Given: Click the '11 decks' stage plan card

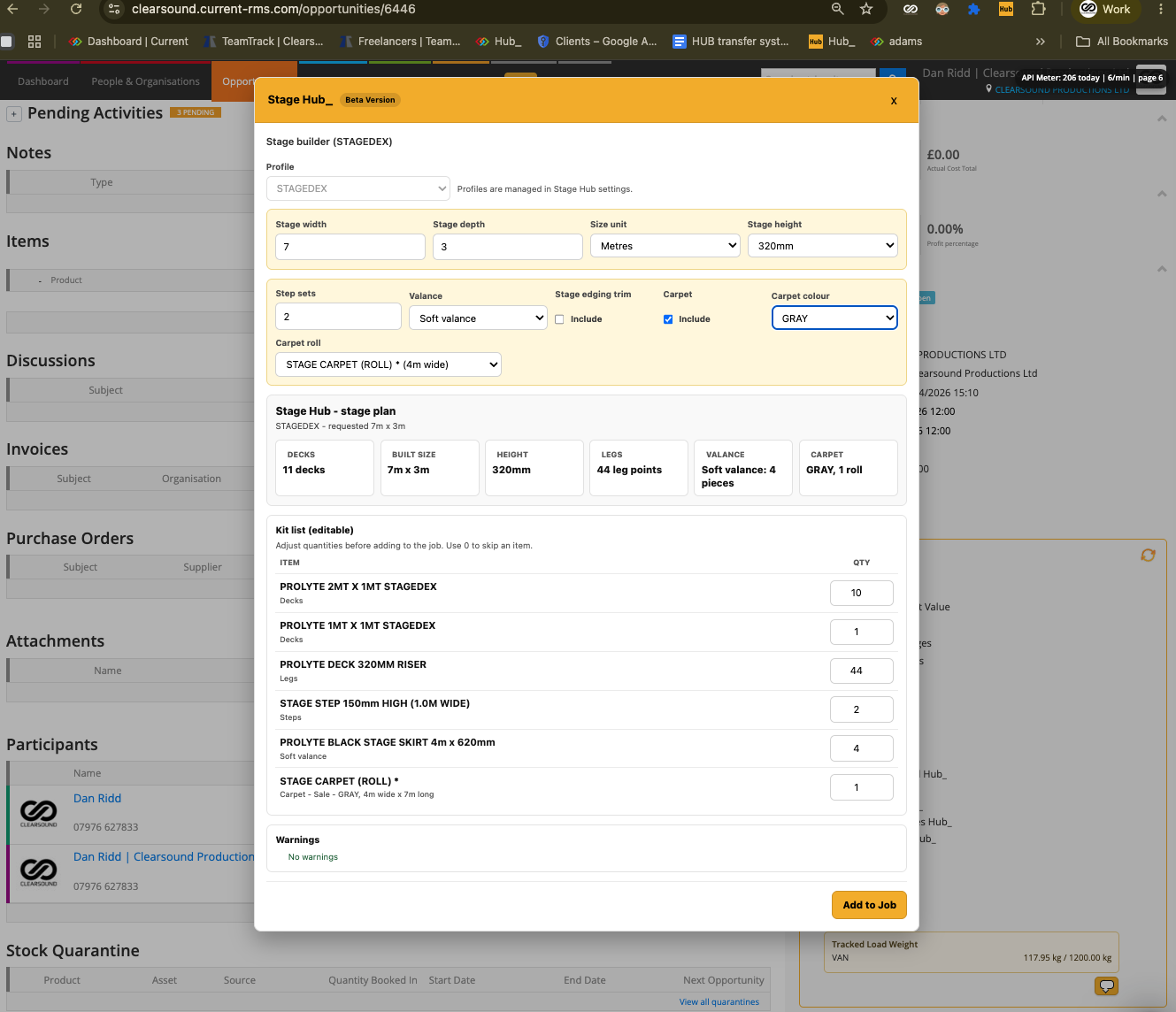Looking at the screenshot, I should click(x=325, y=468).
